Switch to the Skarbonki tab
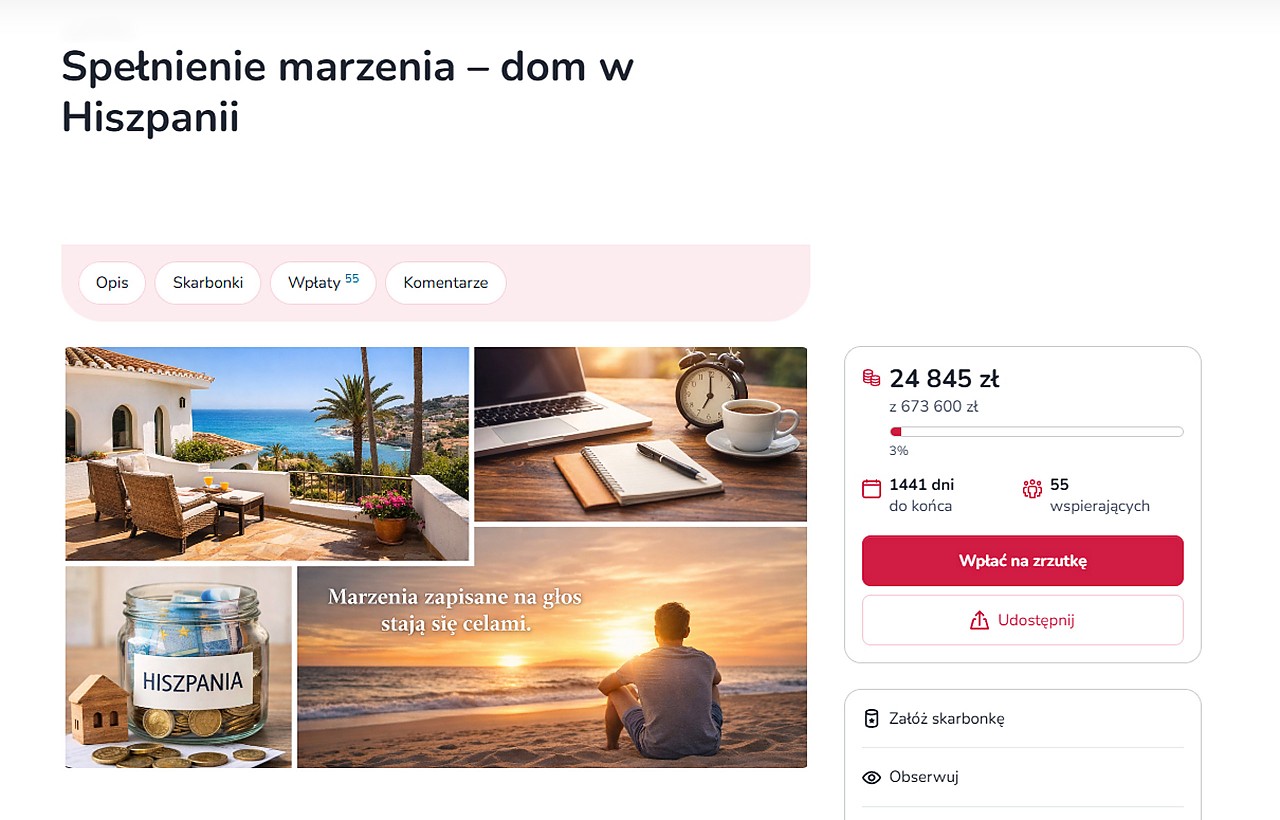The image size is (1280, 820). pyautogui.click(x=208, y=283)
